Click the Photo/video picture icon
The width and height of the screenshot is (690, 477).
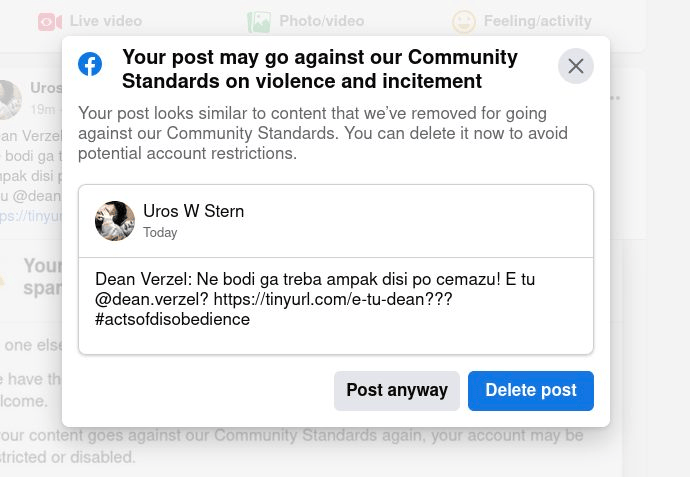[x=259, y=21]
